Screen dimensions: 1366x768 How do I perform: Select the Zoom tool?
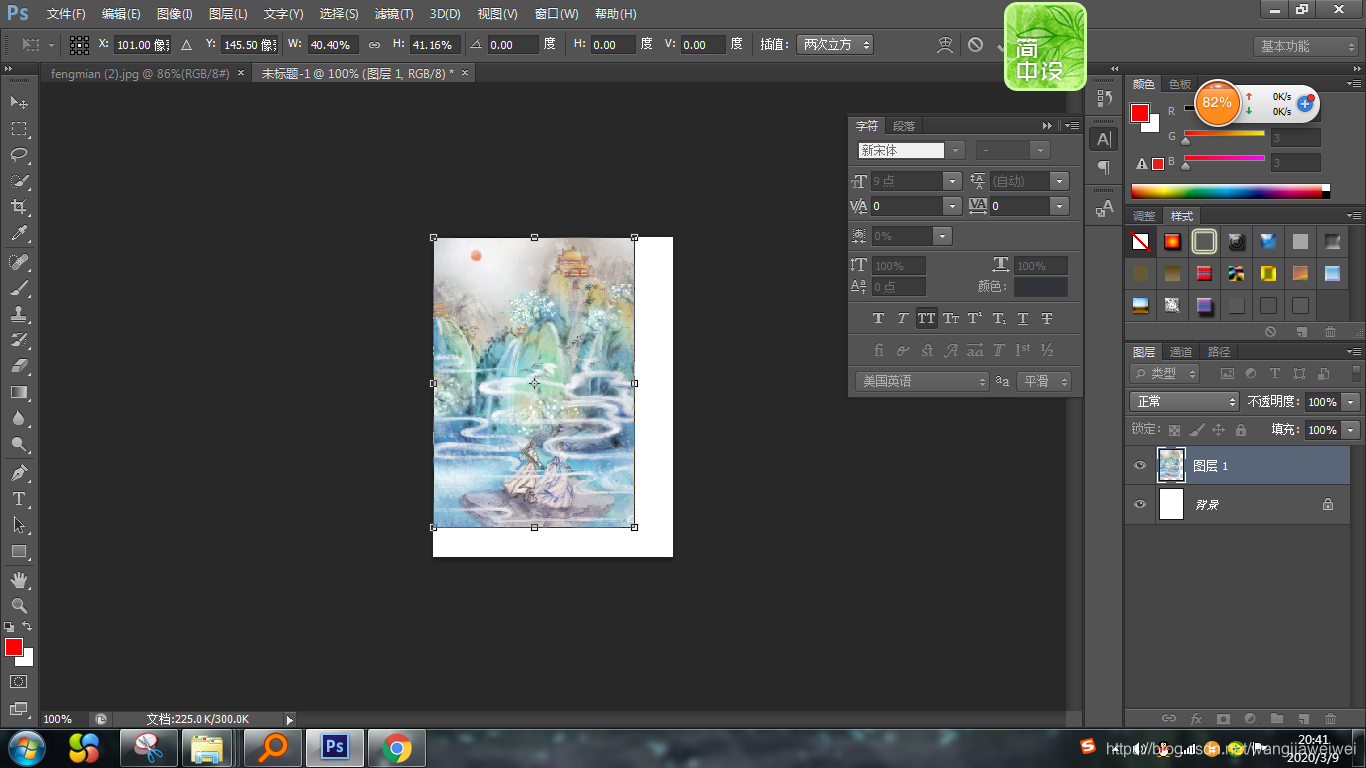click(19, 605)
